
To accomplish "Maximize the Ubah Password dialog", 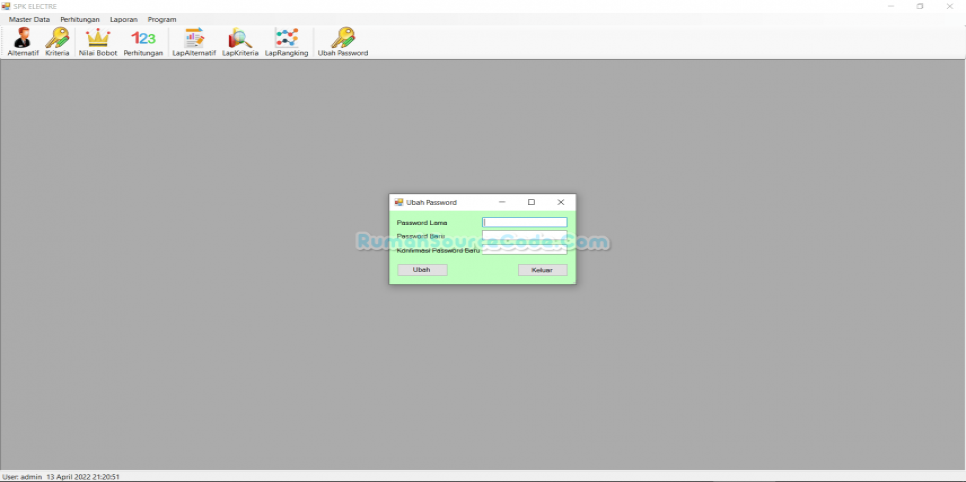I will (531, 202).
